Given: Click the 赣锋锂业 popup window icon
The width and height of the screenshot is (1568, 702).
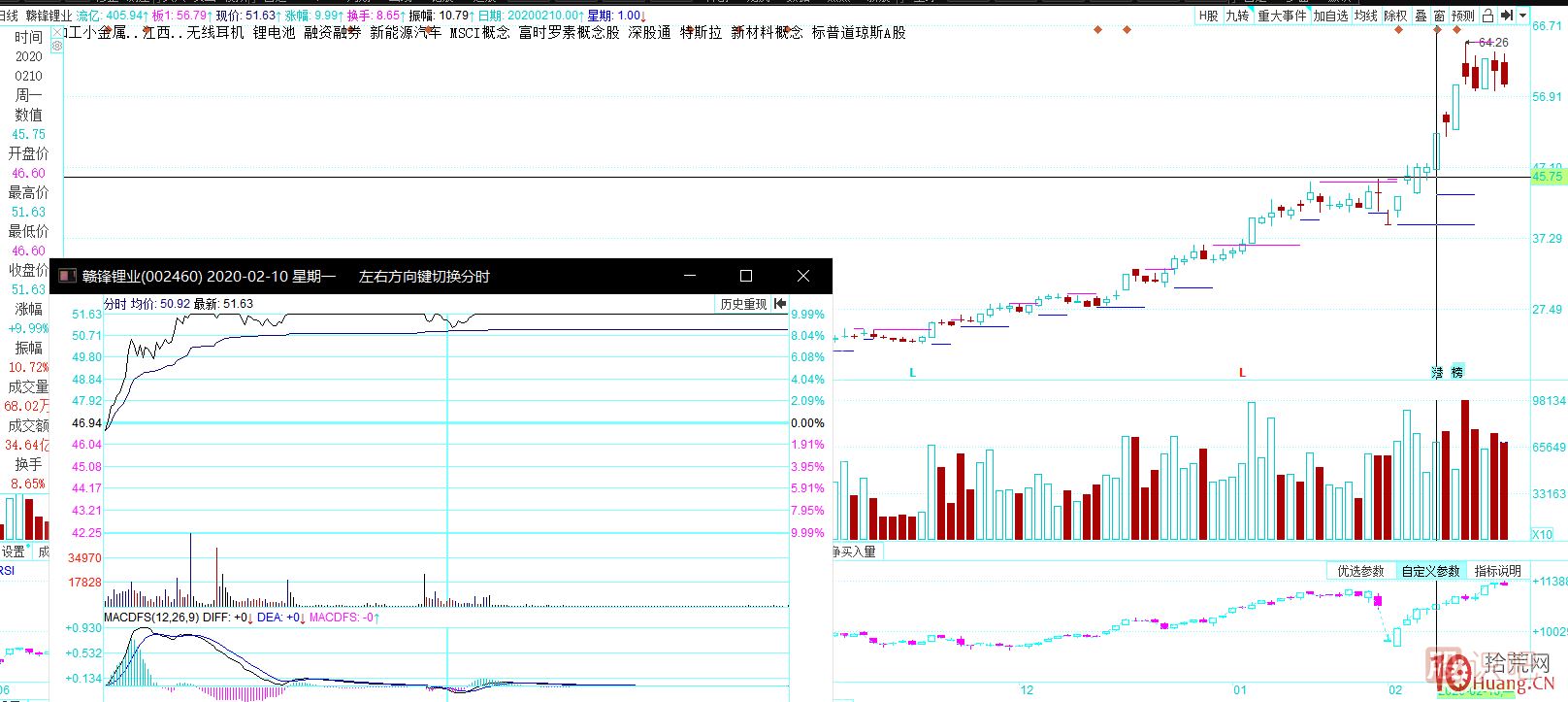Looking at the screenshot, I should pyautogui.click(x=67, y=277).
